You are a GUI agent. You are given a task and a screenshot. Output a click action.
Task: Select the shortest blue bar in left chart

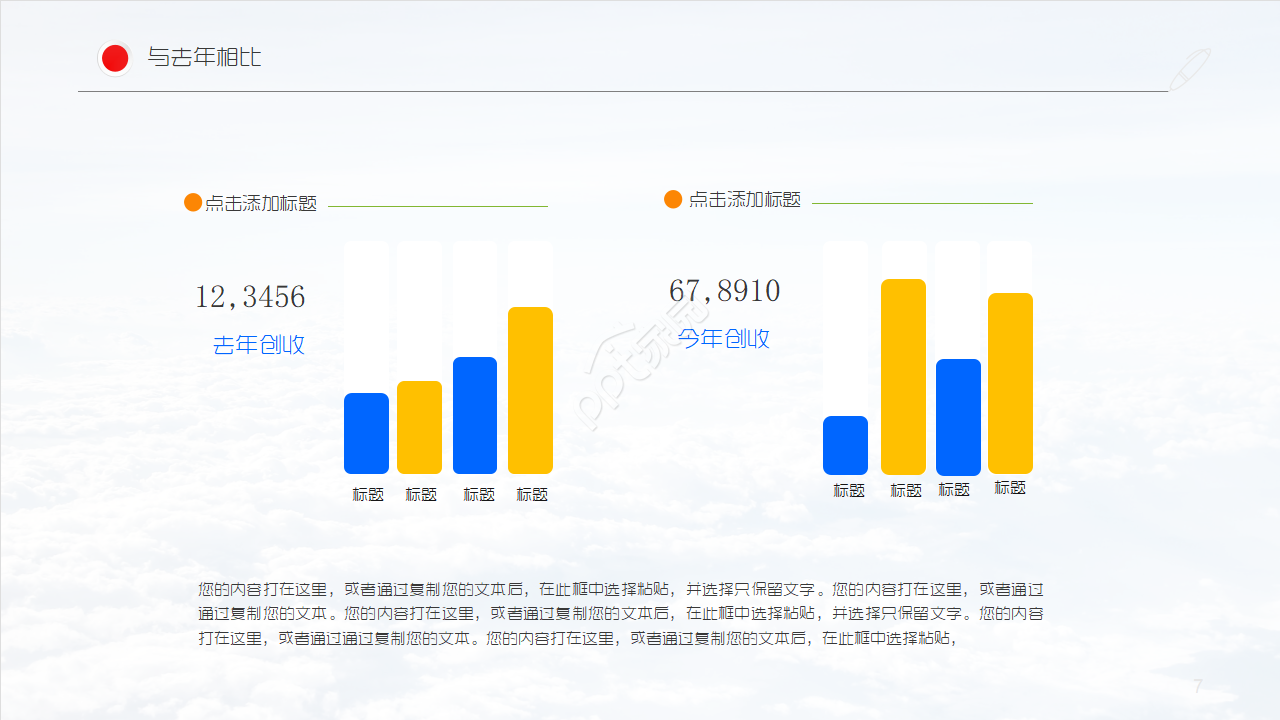[x=366, y=433]
